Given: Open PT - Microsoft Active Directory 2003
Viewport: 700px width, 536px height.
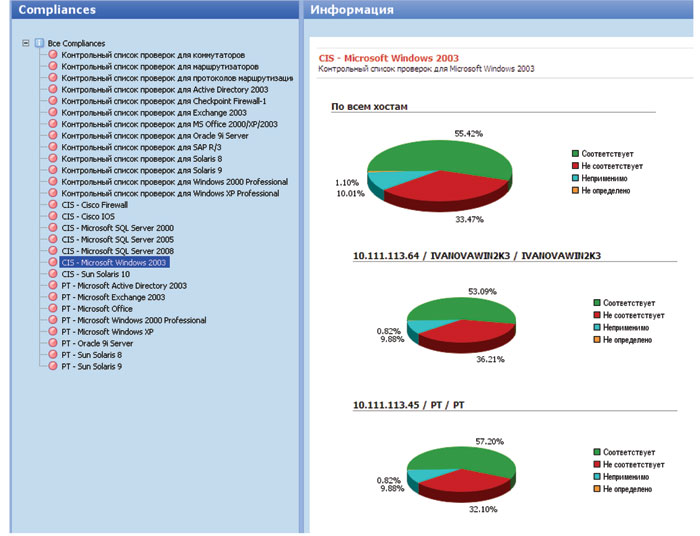Looking at the screenshot, I should click(124, 286).
